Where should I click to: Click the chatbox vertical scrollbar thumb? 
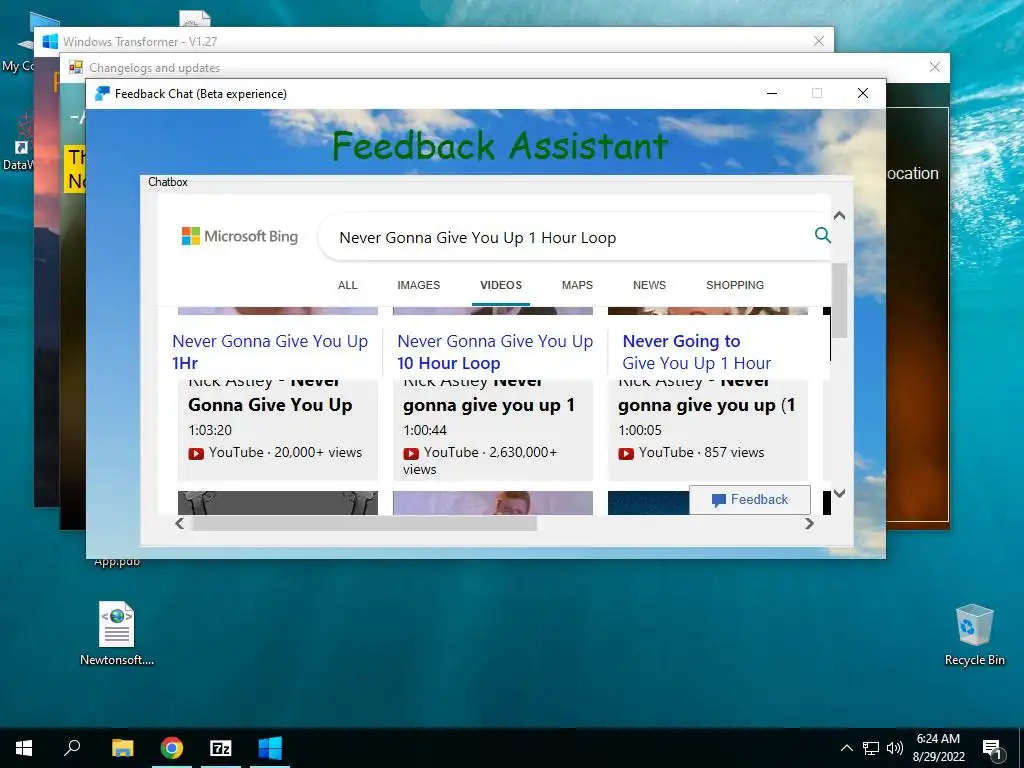coord(840,300)
